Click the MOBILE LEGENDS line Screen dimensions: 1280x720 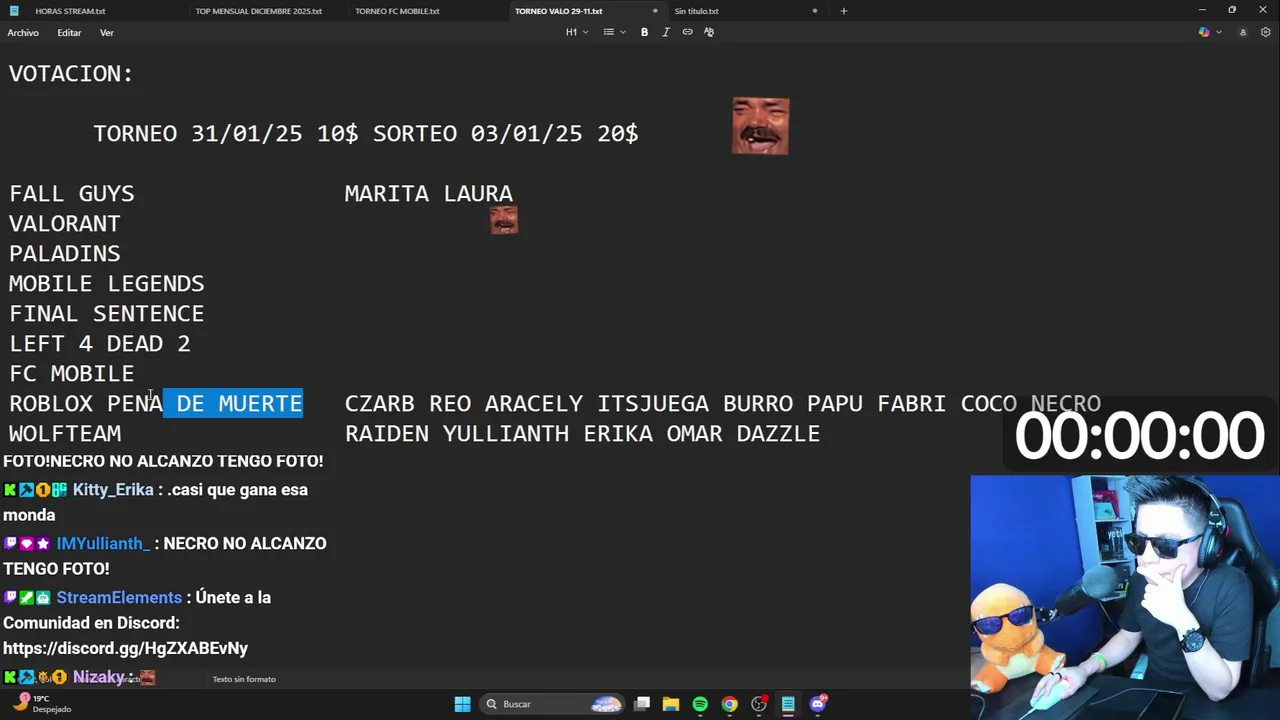click(107, 284)
